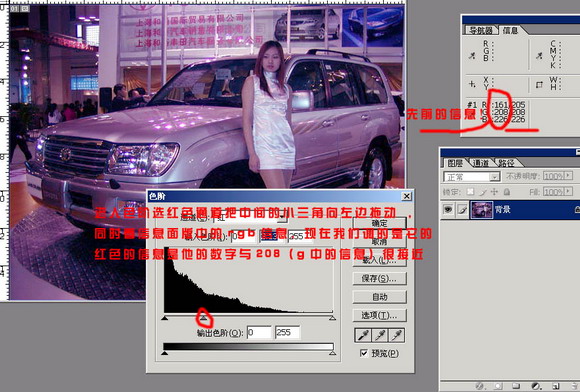Toggle the 预览 preview checkbox
The height and width of the screenshot is (392, 580).
pos(364,353)
